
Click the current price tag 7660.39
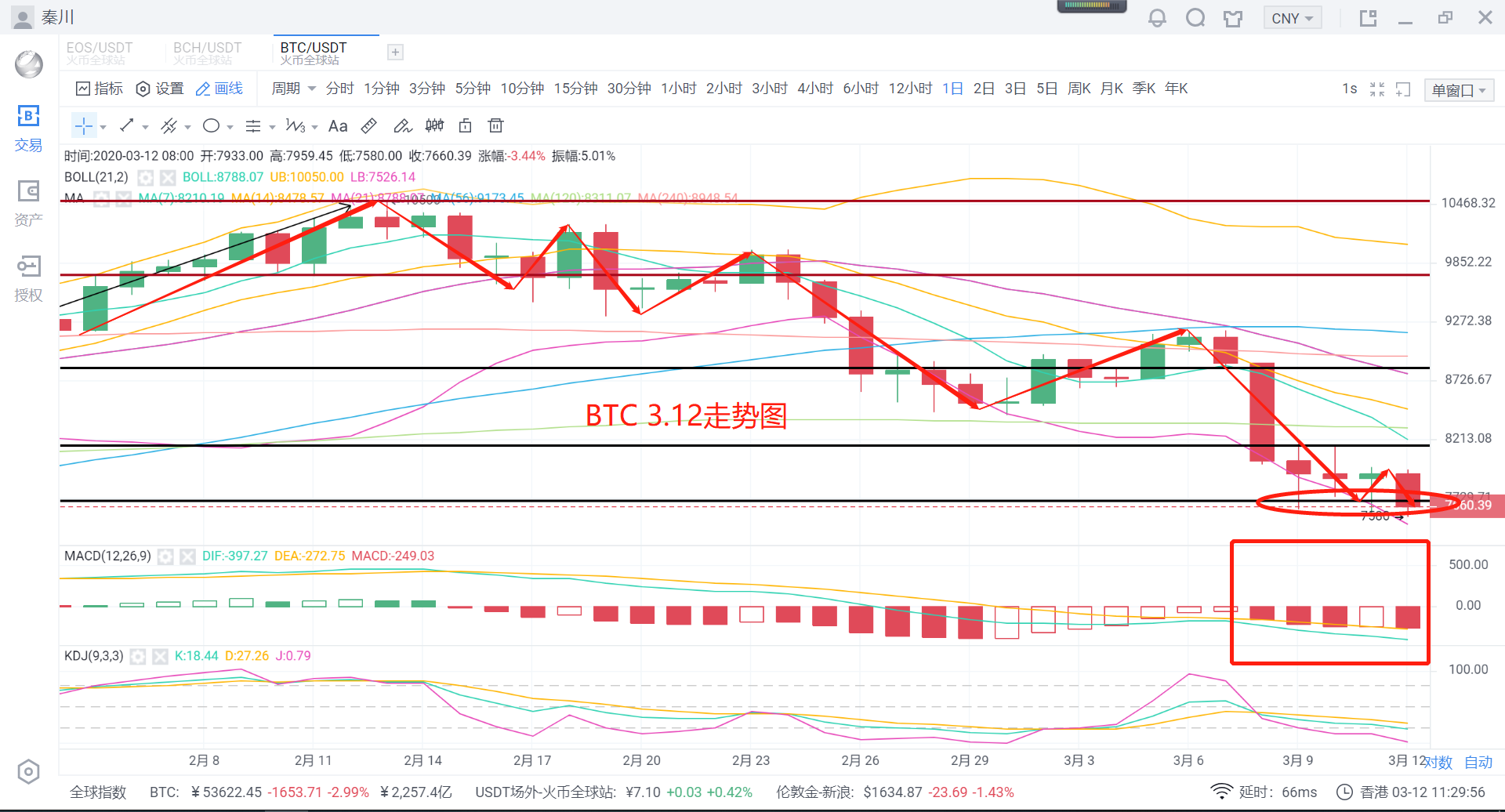click(1467, 506)
